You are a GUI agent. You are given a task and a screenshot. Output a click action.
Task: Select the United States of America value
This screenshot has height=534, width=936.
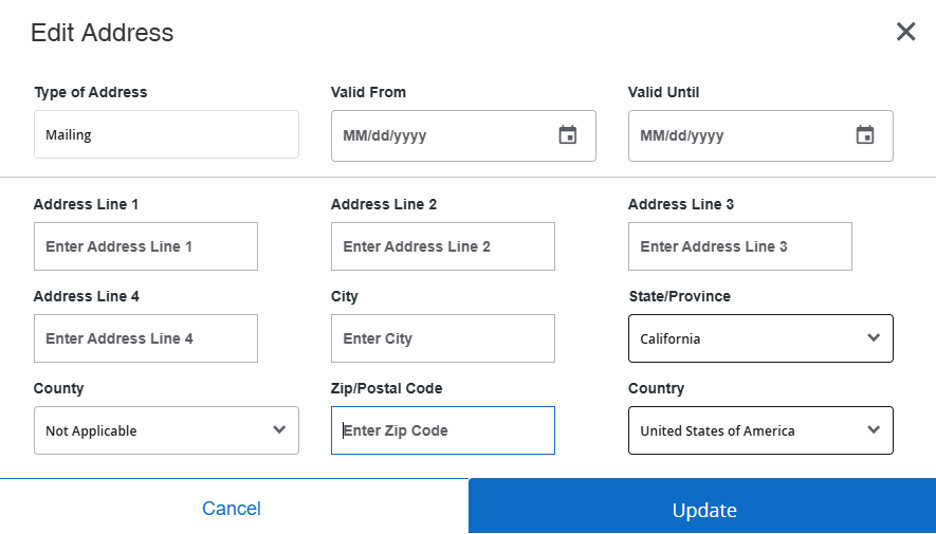[740, 430]
